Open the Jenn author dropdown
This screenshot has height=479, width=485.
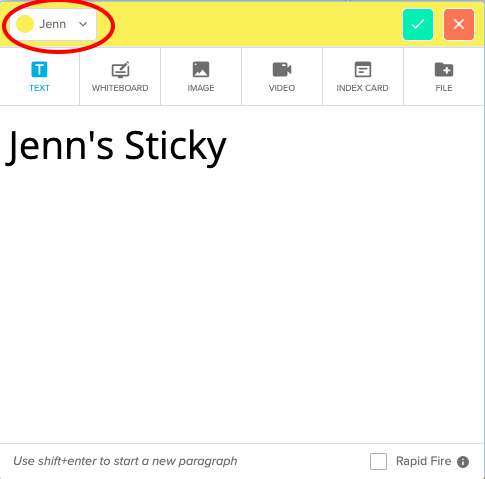pyautogui.click(x=53, y=24)
